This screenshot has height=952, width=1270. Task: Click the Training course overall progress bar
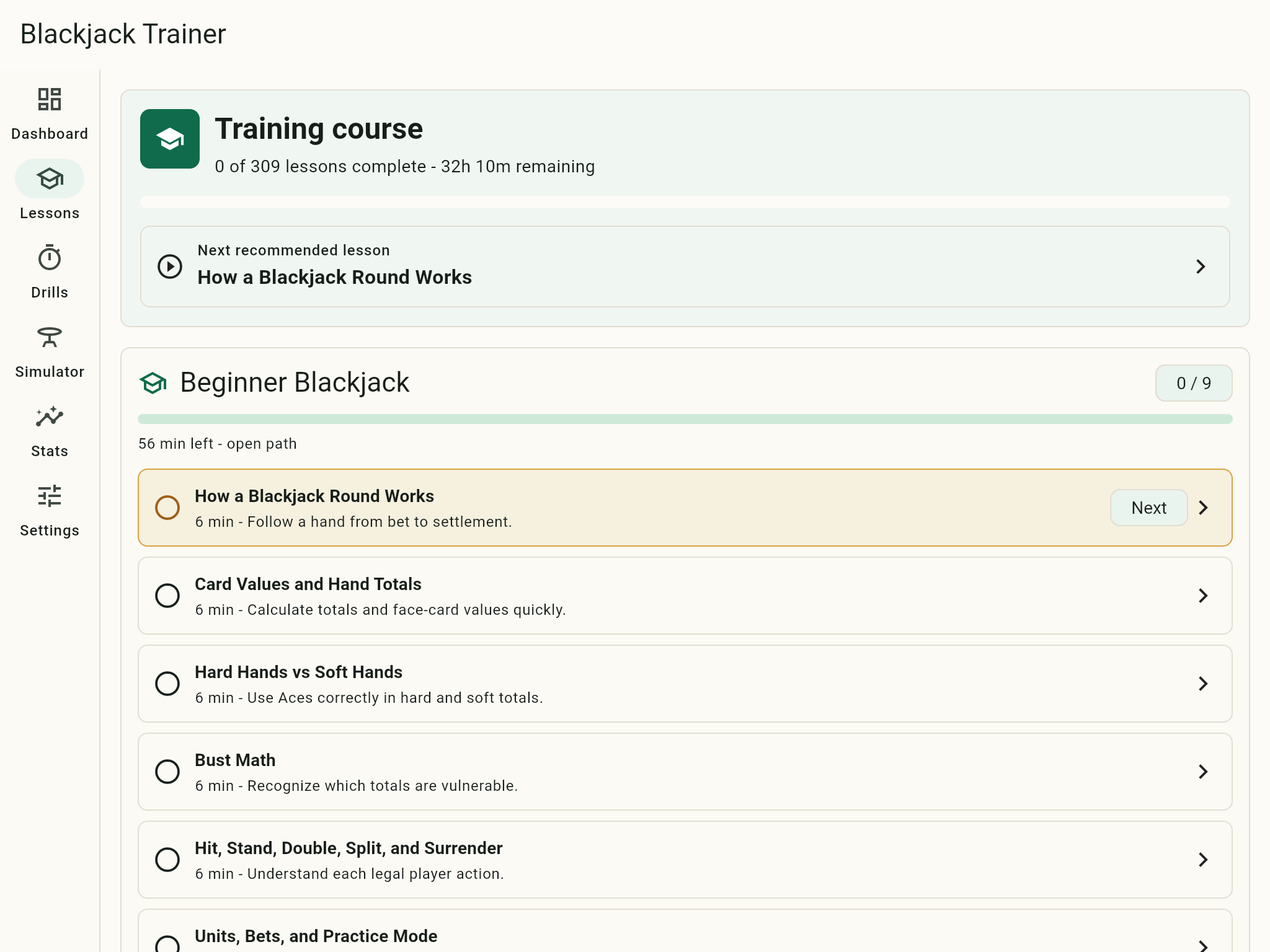[685, 202]
